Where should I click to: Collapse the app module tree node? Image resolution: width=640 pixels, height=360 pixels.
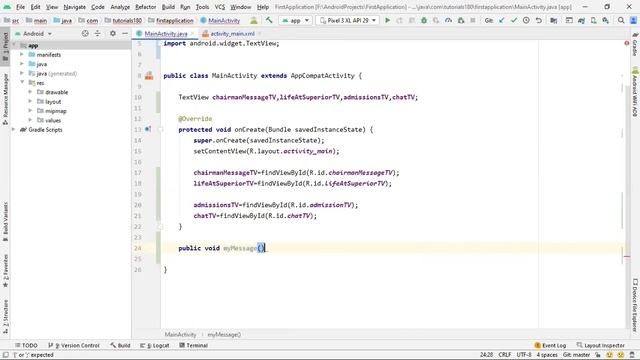point(14,45)
